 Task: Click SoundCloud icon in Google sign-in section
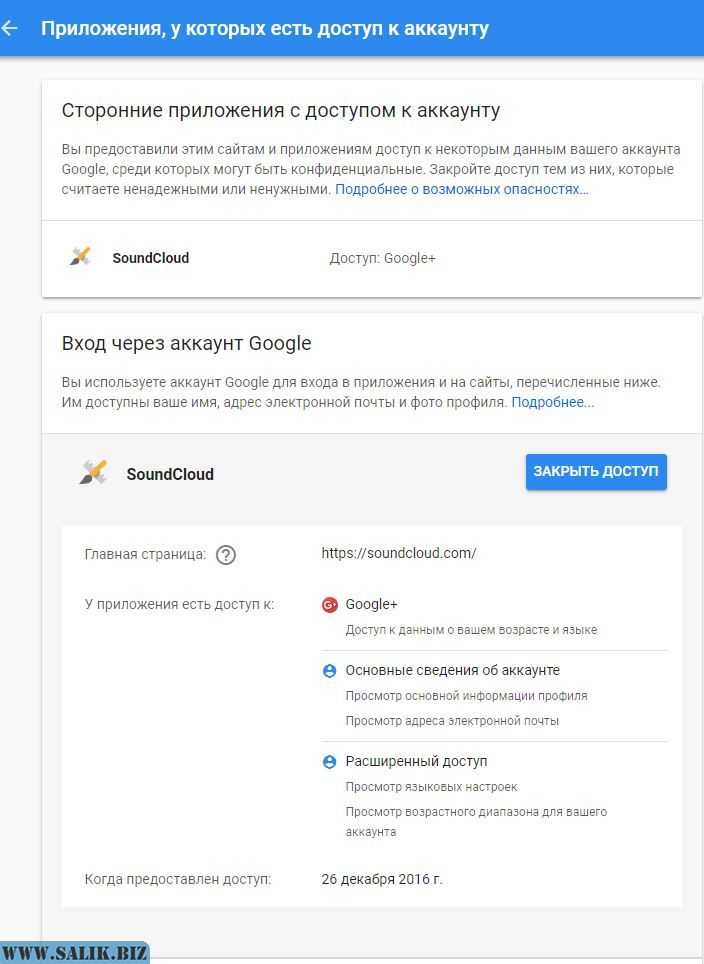pyautogui.click(x=93, y=472)
